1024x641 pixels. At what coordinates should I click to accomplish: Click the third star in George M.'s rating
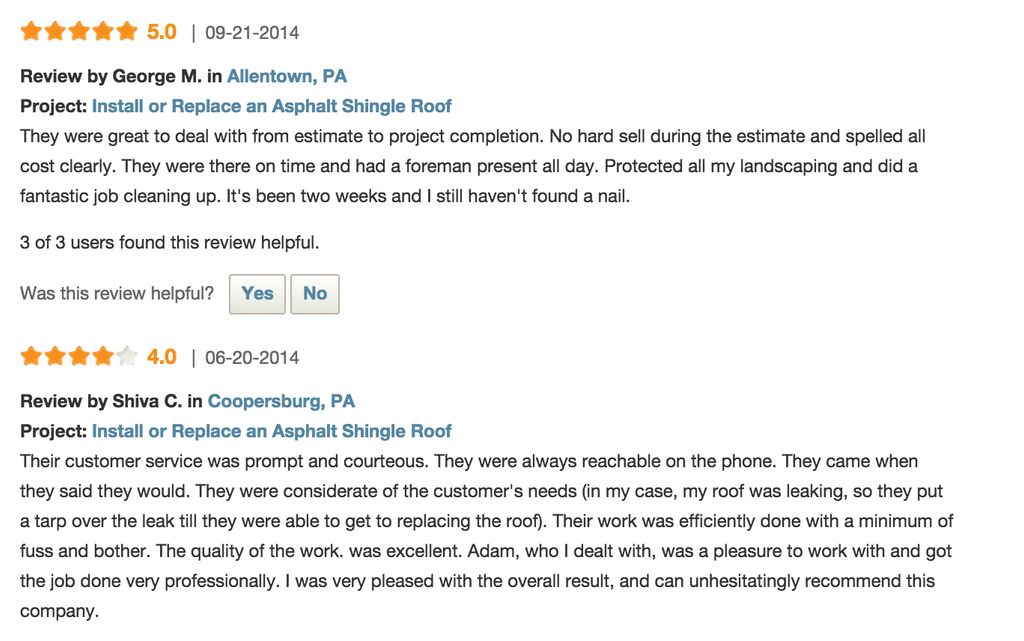coord(79,32)
